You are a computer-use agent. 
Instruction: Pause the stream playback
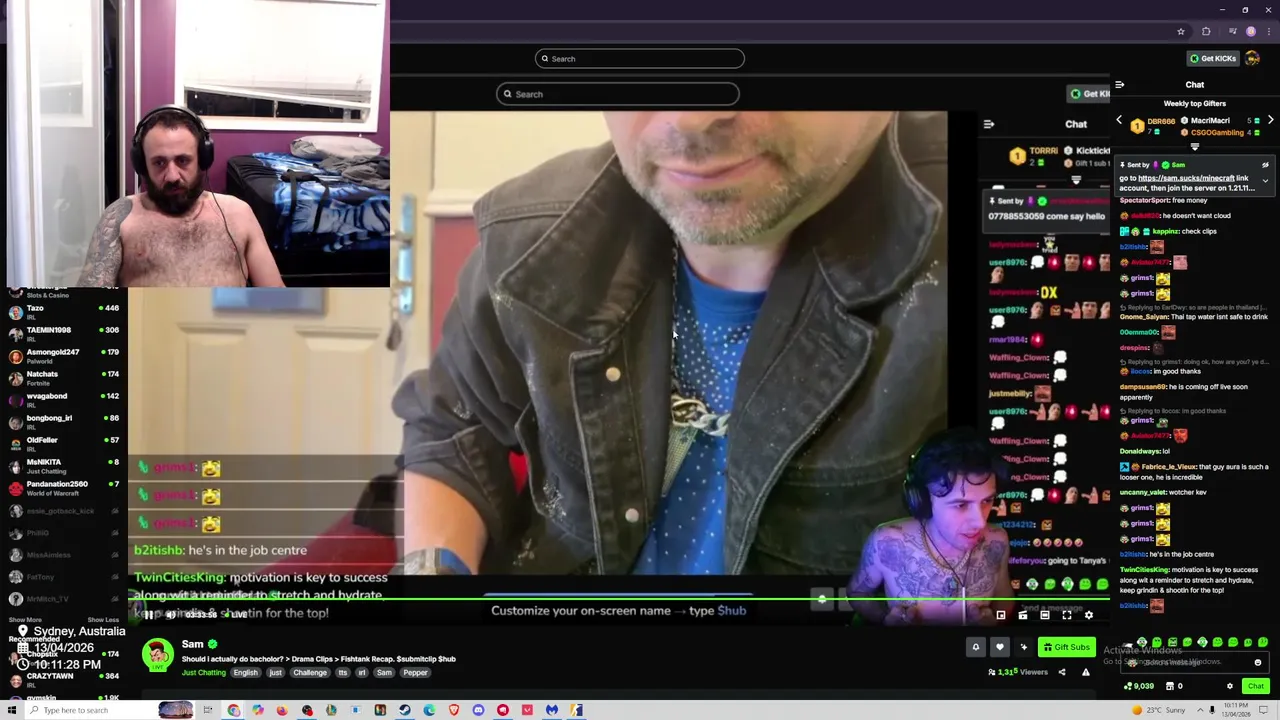pos(149,615)
